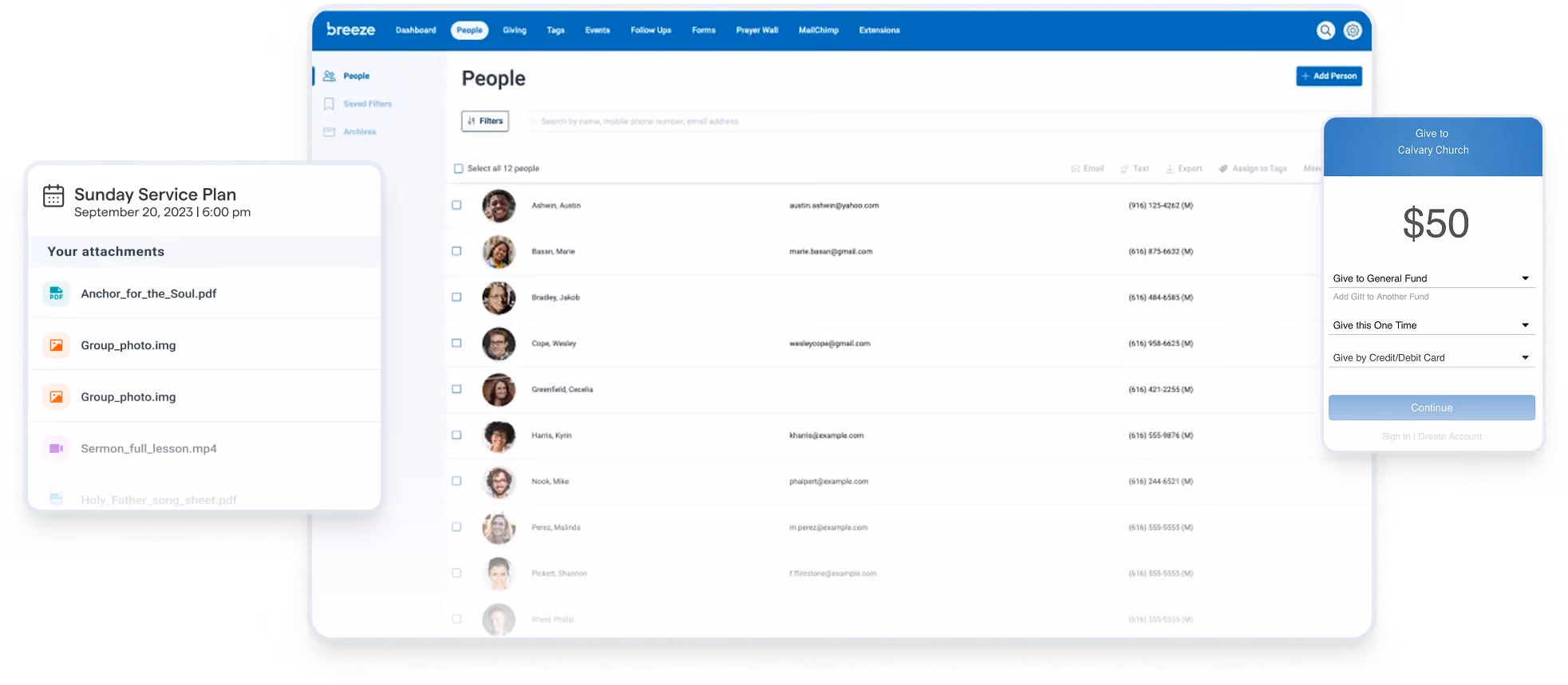Check the box for Harris, Kyrin
The height and width of the screenshot is (685, 1568).
(456, 435)
